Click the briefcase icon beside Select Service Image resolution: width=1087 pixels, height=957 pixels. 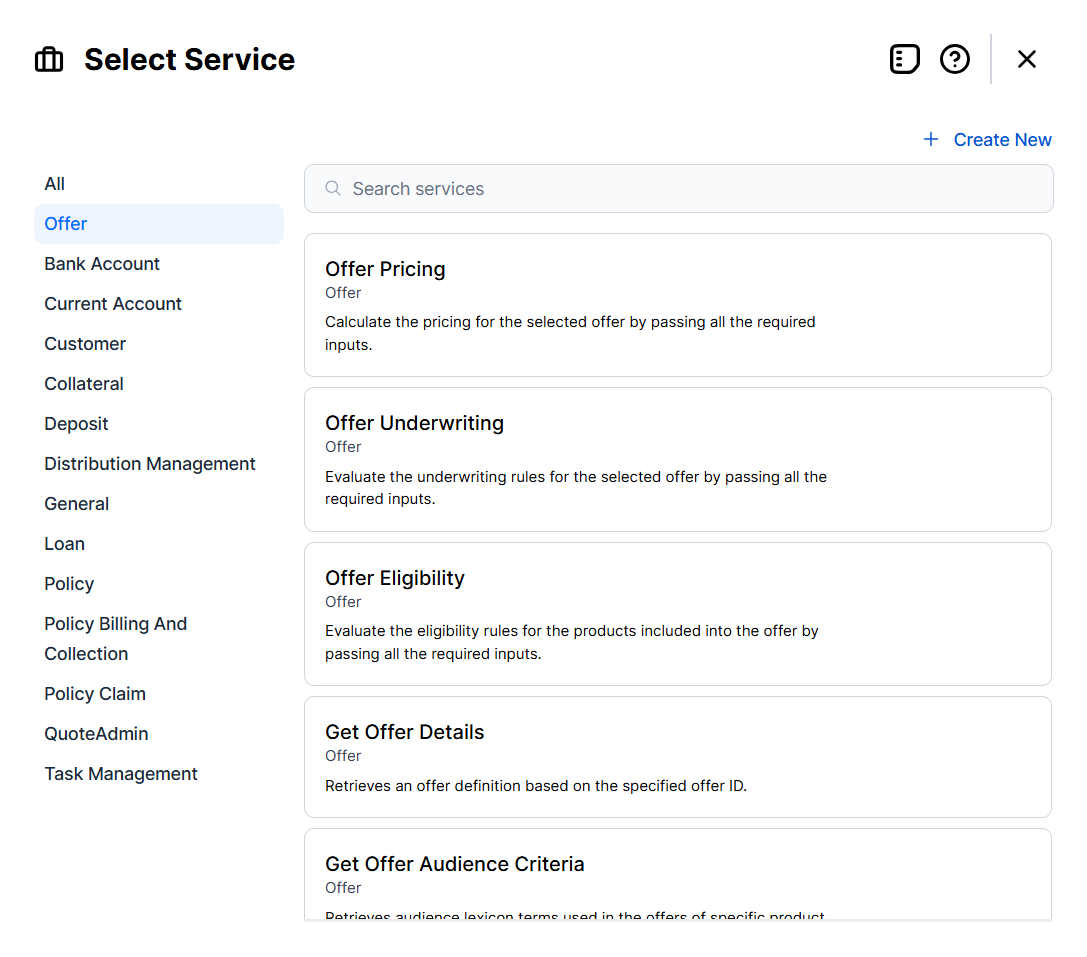[x=49, y=60]
